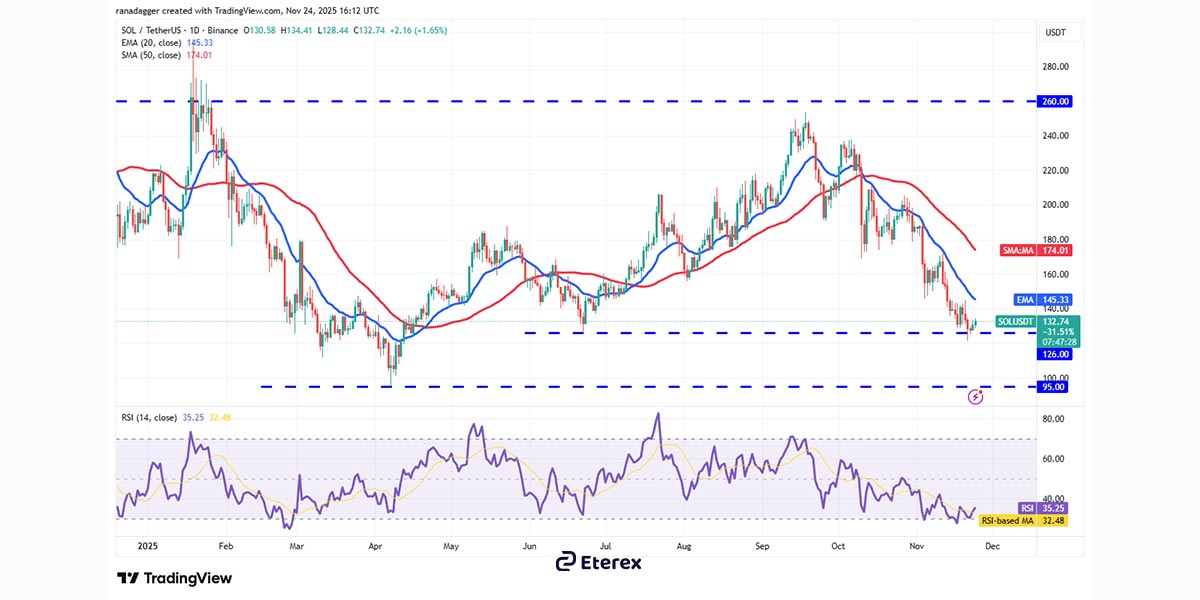Click the Eterex logo watermark
This screenshot has width=1200, height=600.
pyautogui.click(x=599, y=562)
